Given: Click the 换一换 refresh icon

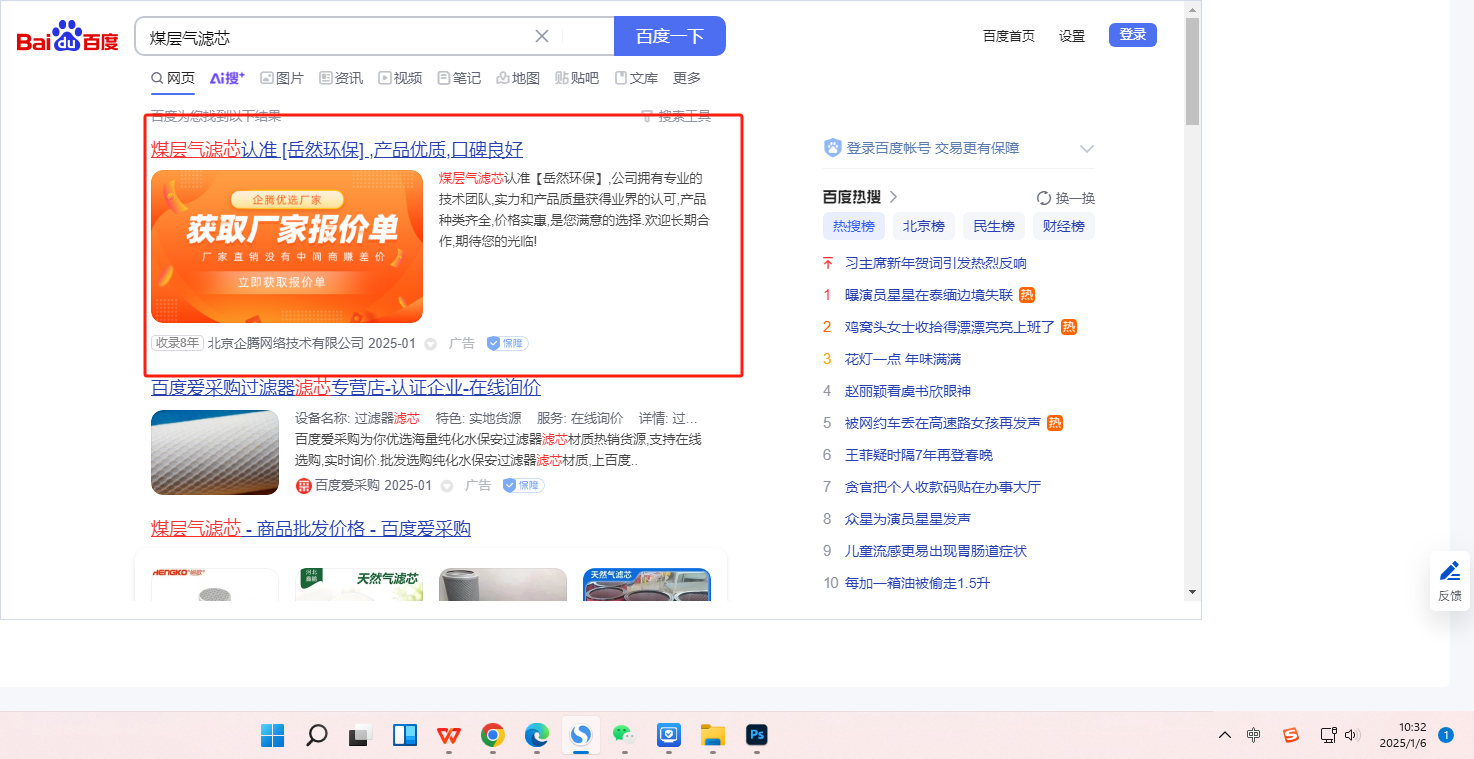Looking at the screenshot, I should pos(1044,198).
